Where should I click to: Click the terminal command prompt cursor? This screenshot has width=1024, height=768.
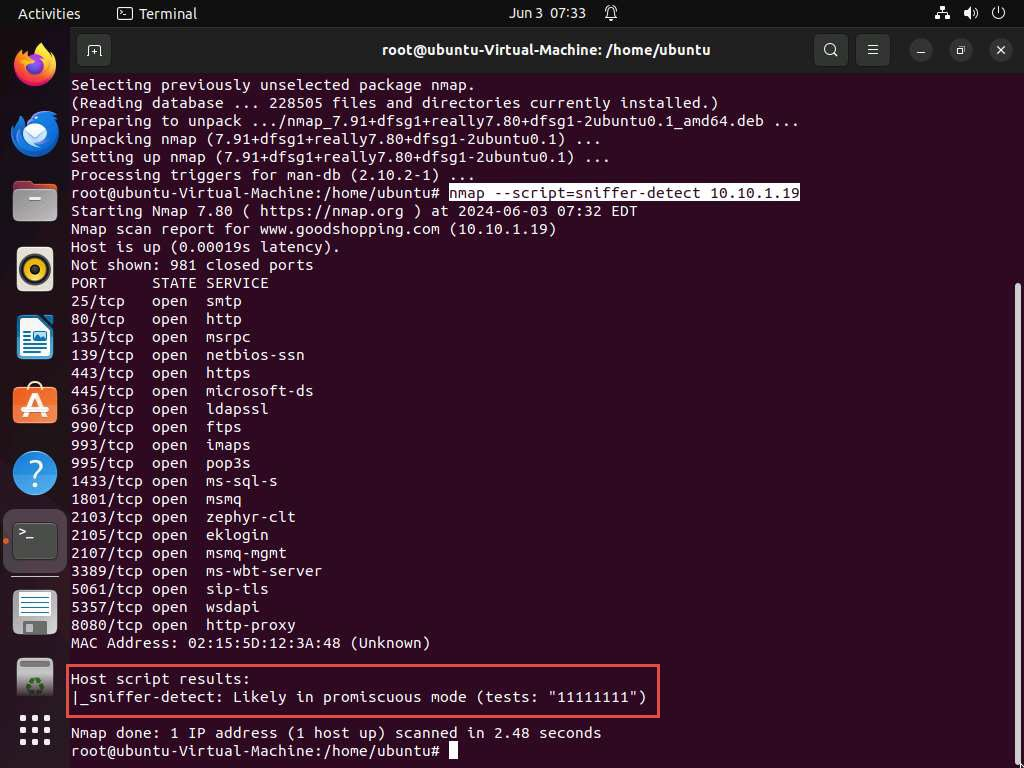(x=453, y=751)
